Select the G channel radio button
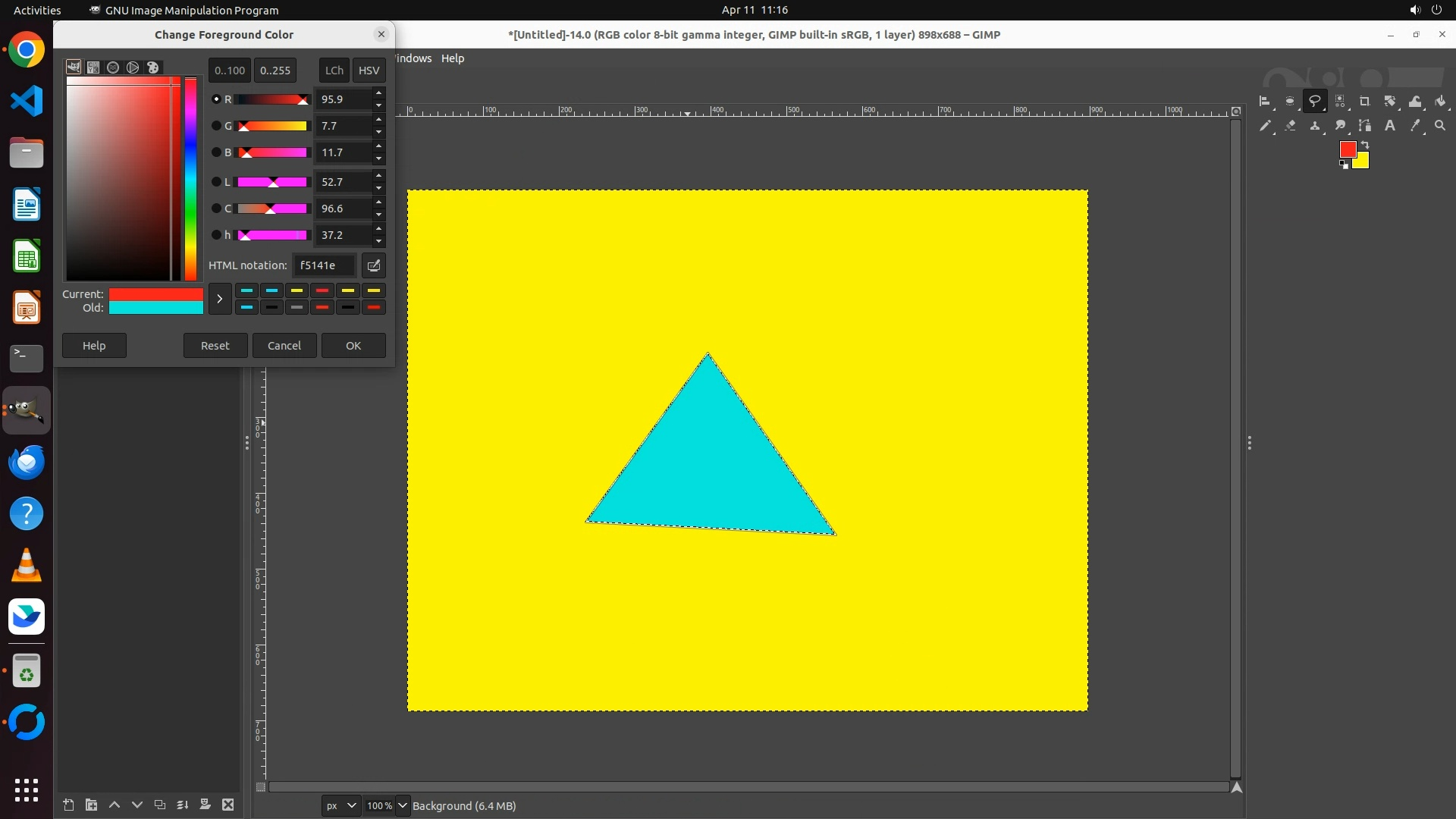The width and height of the screenshot is (1456, 819). coord(216,126)
